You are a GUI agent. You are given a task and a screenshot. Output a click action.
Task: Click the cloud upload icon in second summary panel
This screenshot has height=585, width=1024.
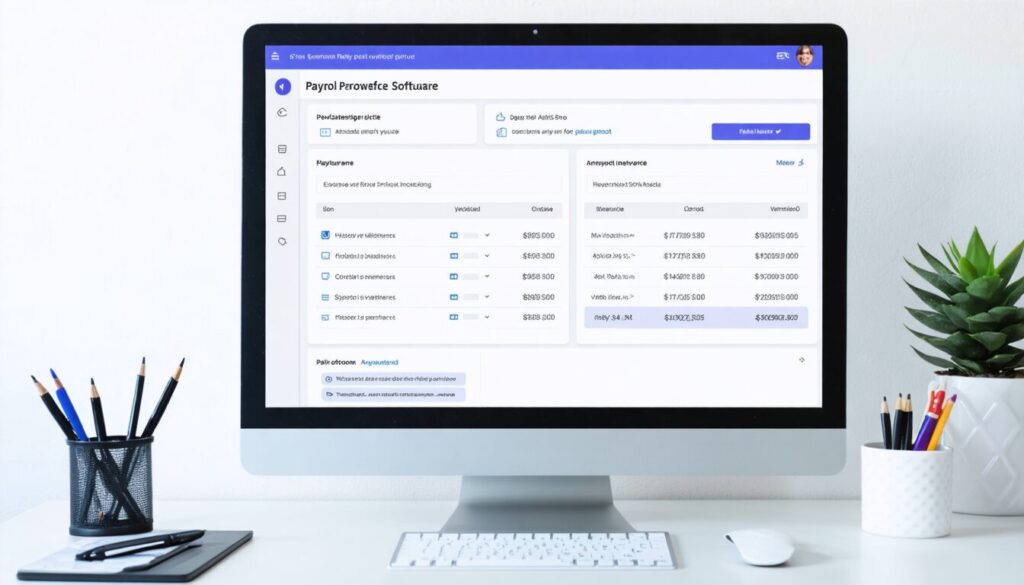500,117
